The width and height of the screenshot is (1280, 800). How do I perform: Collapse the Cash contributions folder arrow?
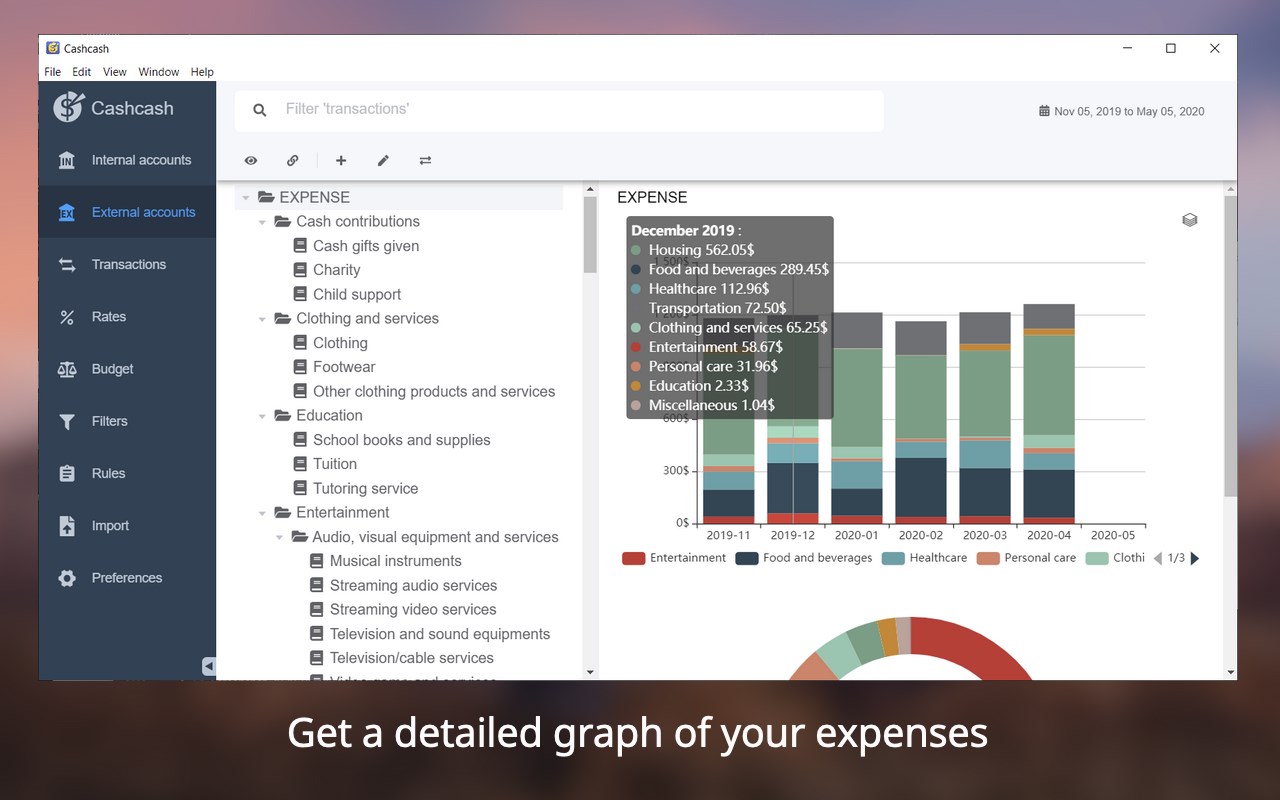263,222
